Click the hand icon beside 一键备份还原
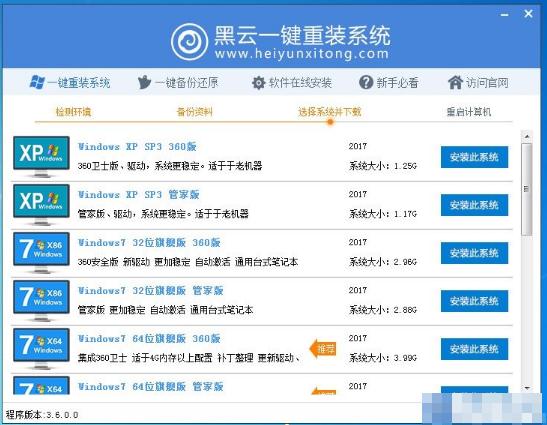Image resolution: width=547 pixels, height=425 pixels. [144, 83]
